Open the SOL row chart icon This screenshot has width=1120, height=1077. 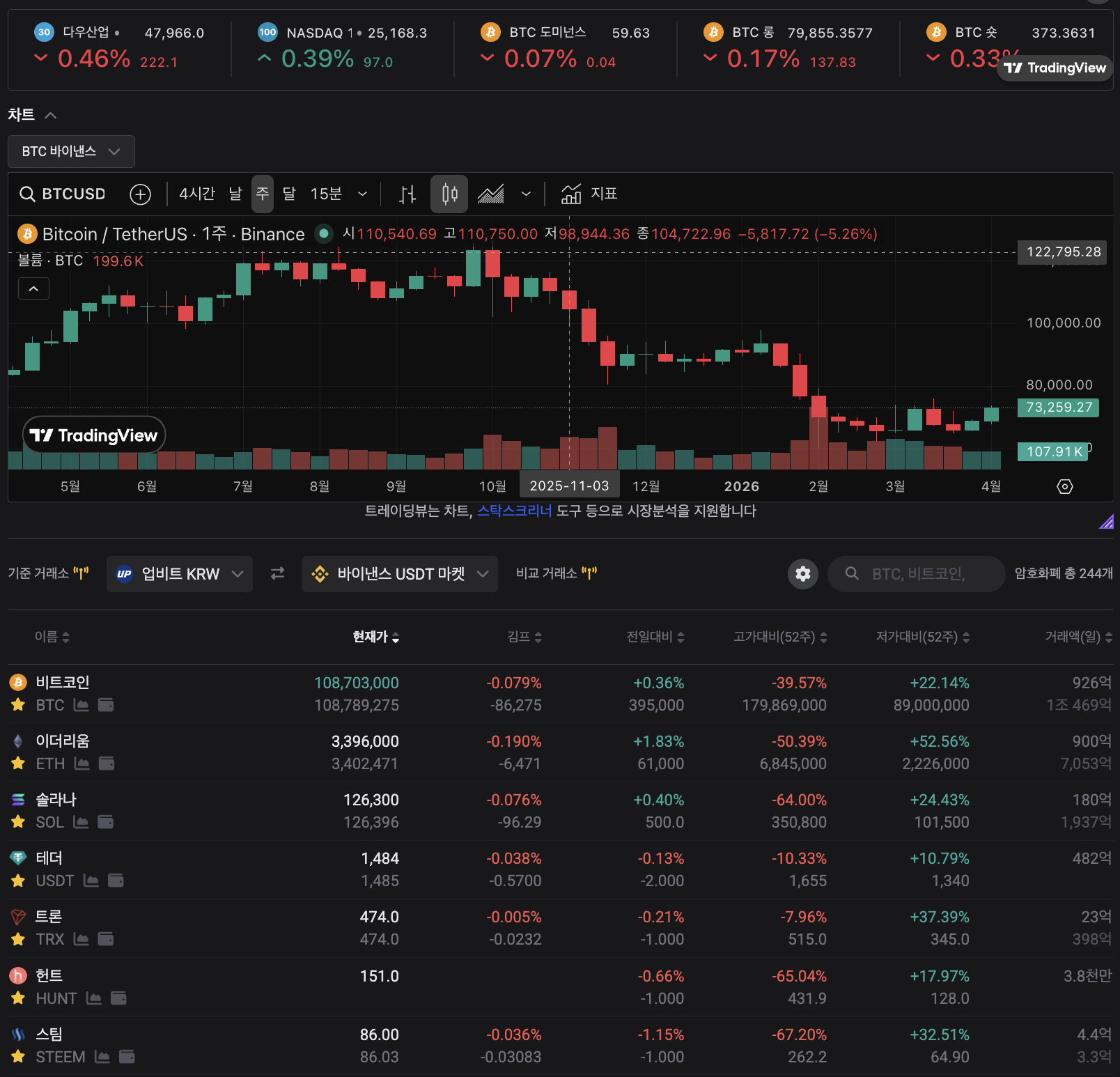click(x=81, y=822)
